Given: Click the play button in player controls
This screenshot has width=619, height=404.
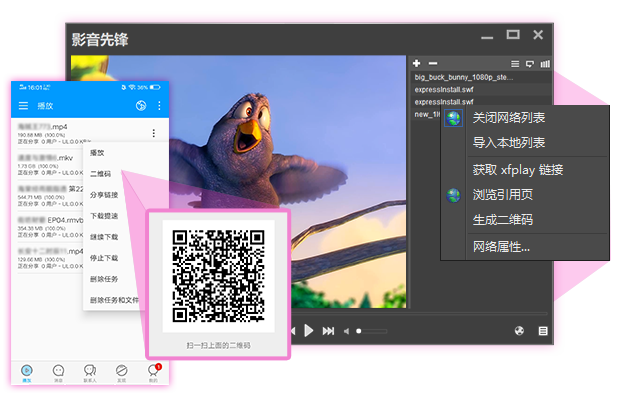Looking at the screenshot, I should 310,330.
